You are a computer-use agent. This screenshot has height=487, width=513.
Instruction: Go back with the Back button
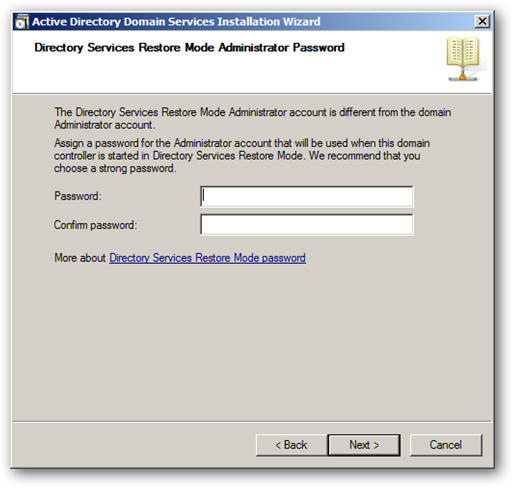click(x=291, y=445)
